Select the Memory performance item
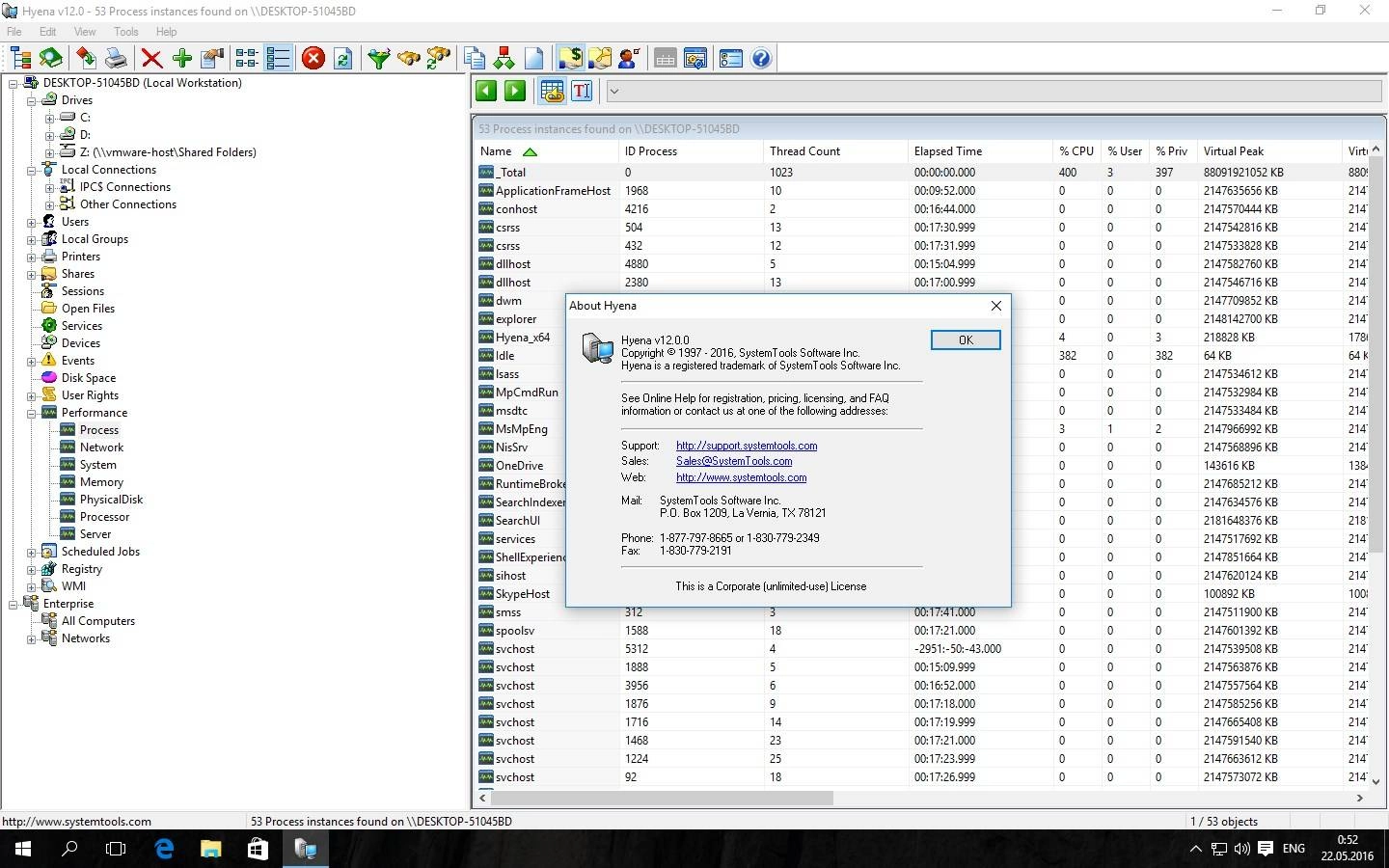The image size is (1389, 868). tap(101, 482)
